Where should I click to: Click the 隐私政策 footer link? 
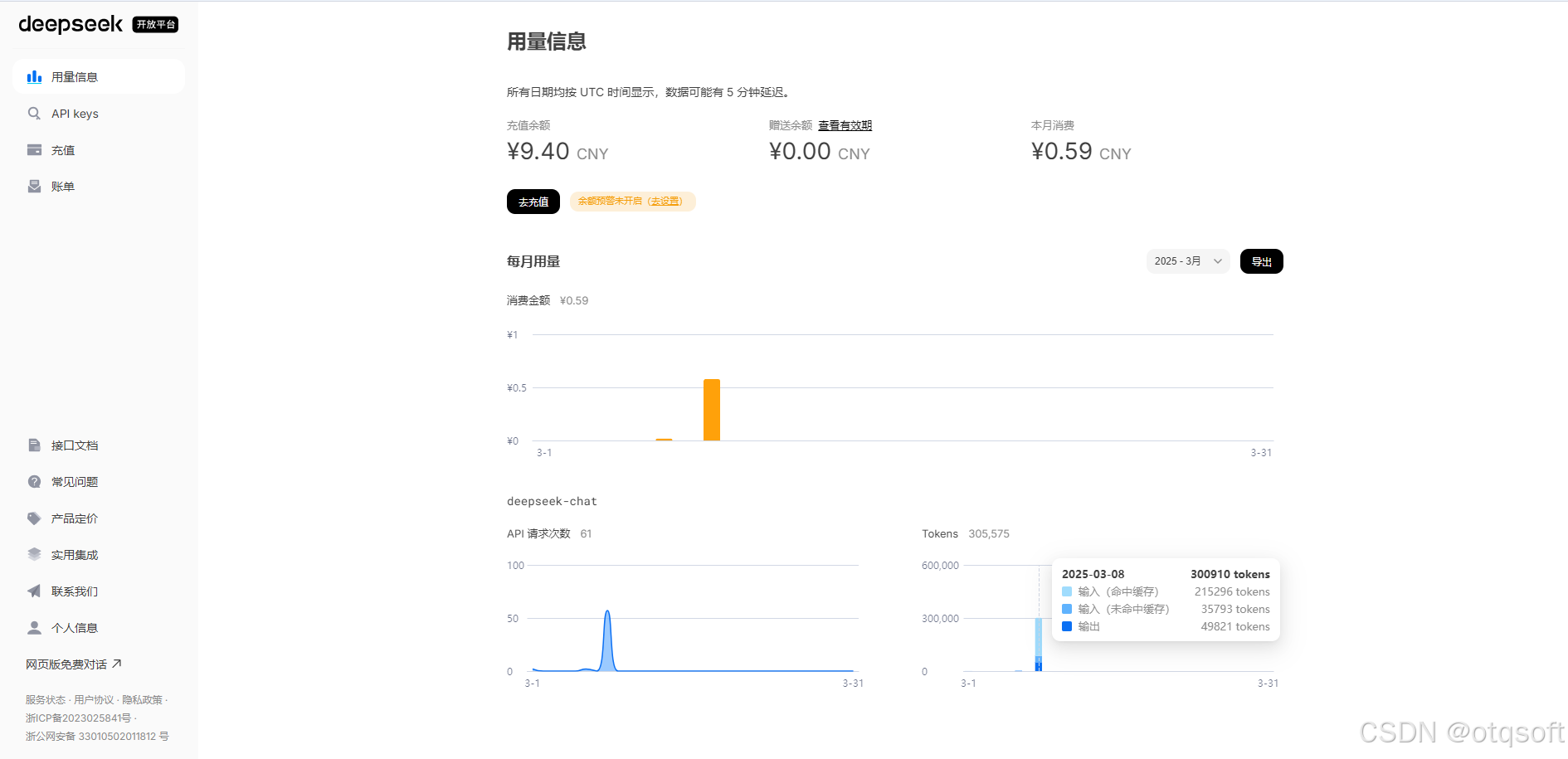(142, 700)
